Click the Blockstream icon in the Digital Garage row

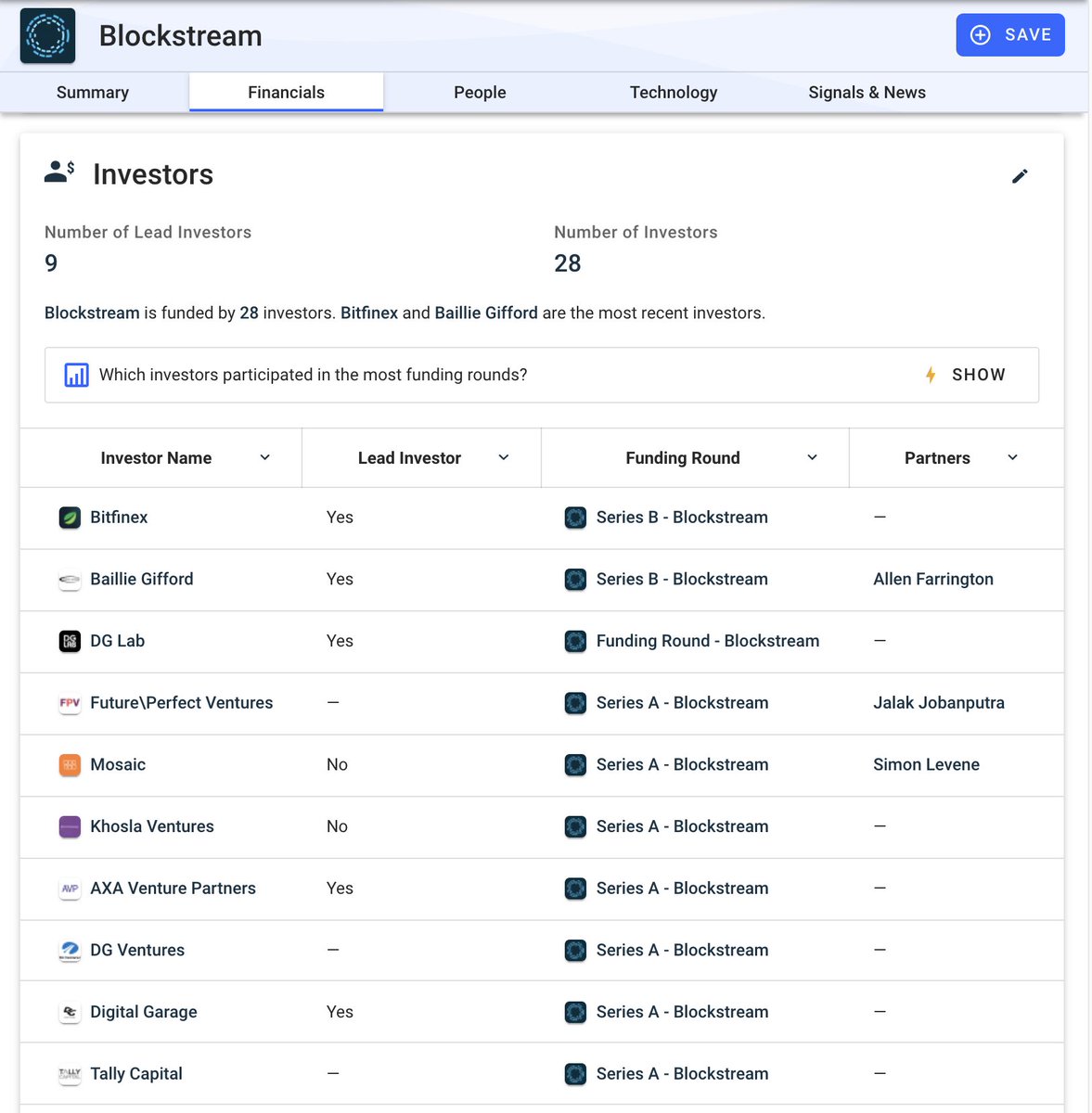(x=575, y=1012)
